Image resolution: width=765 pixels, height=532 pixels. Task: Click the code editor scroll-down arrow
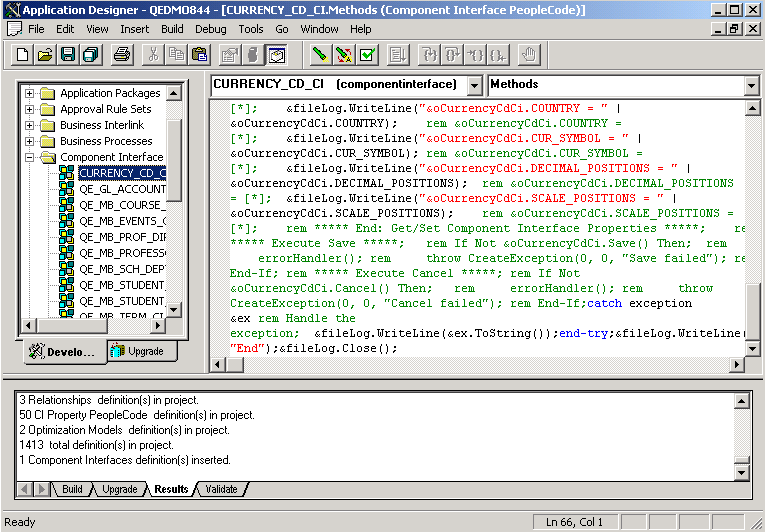[752, 348]
